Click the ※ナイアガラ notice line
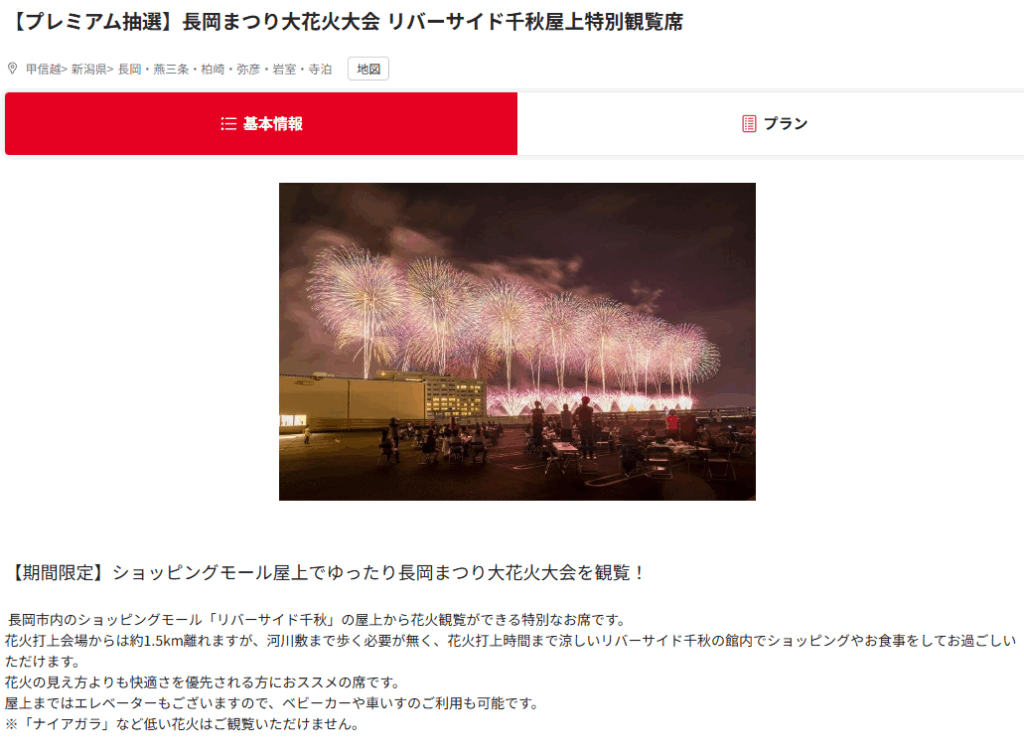1024x755 pixels. click(x=182, y=724)
